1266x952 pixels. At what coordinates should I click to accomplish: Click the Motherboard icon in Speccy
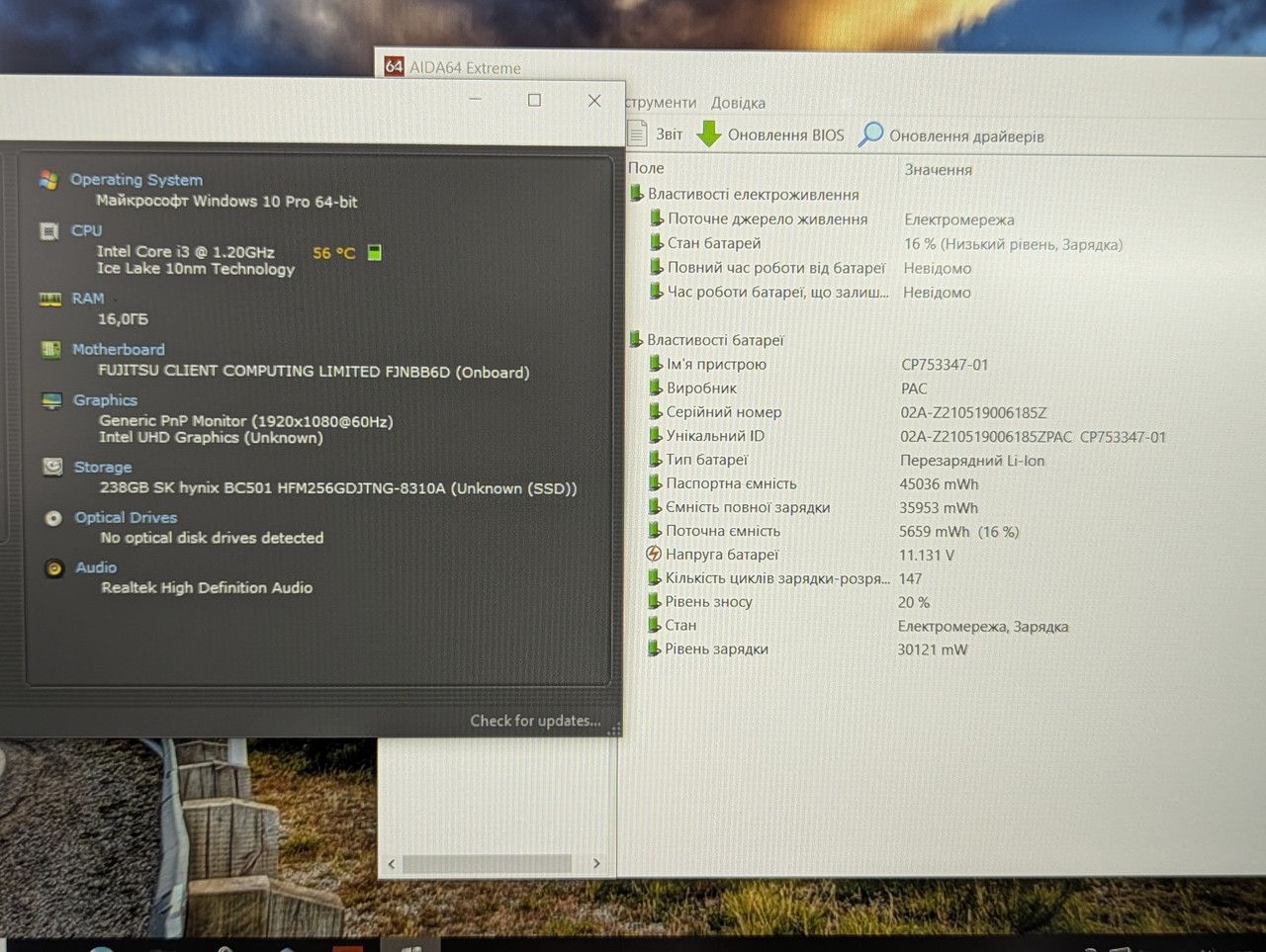tap(50, 349)
